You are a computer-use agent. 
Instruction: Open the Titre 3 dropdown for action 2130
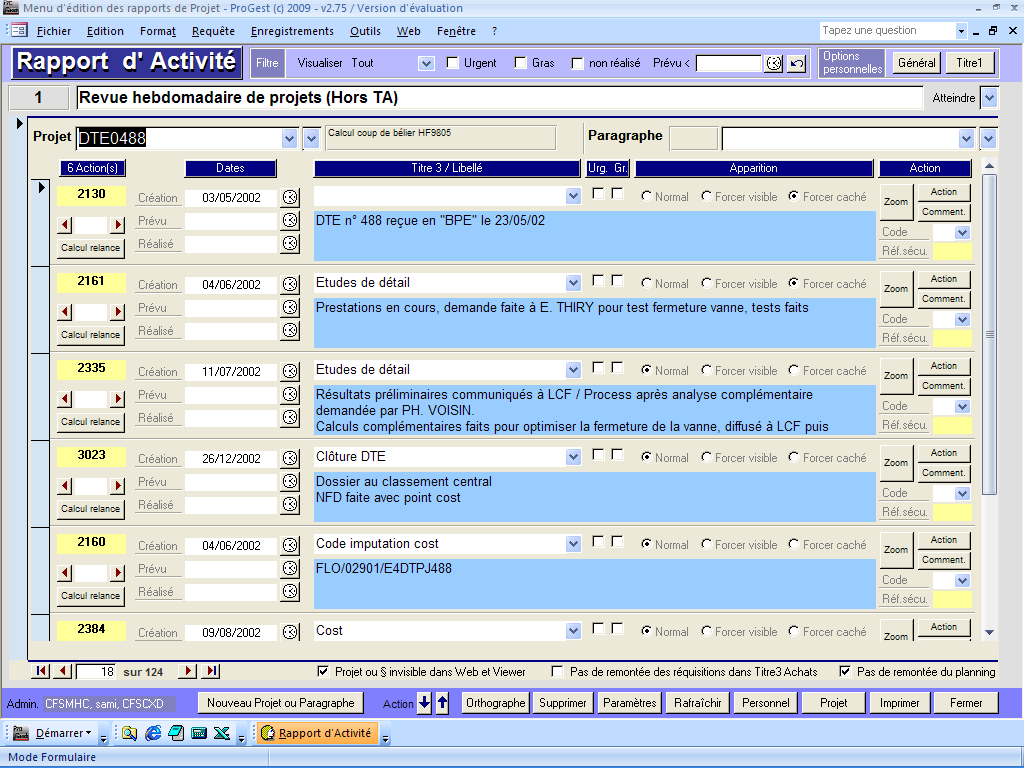pyautogui.click(x=573, y=196)
